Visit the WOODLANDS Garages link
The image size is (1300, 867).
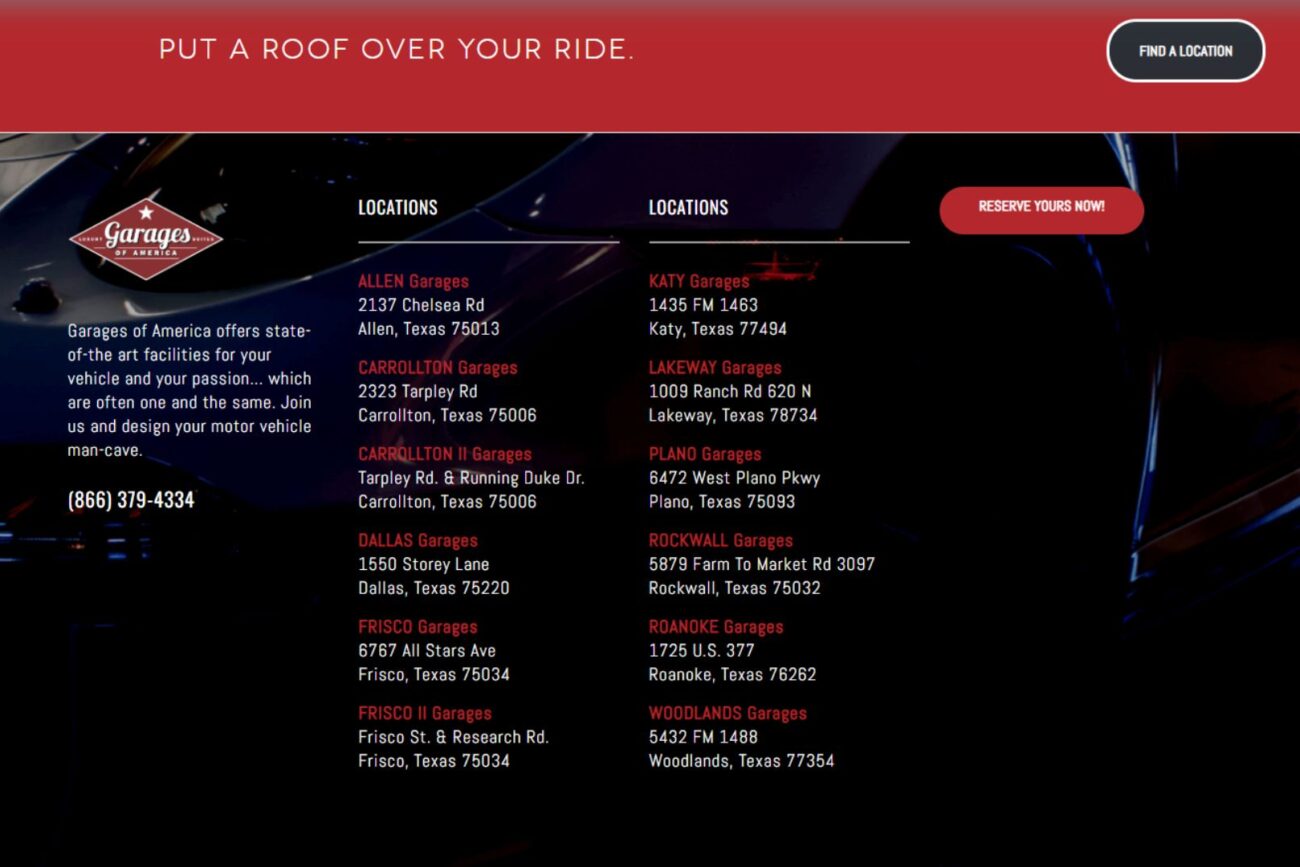727,714
